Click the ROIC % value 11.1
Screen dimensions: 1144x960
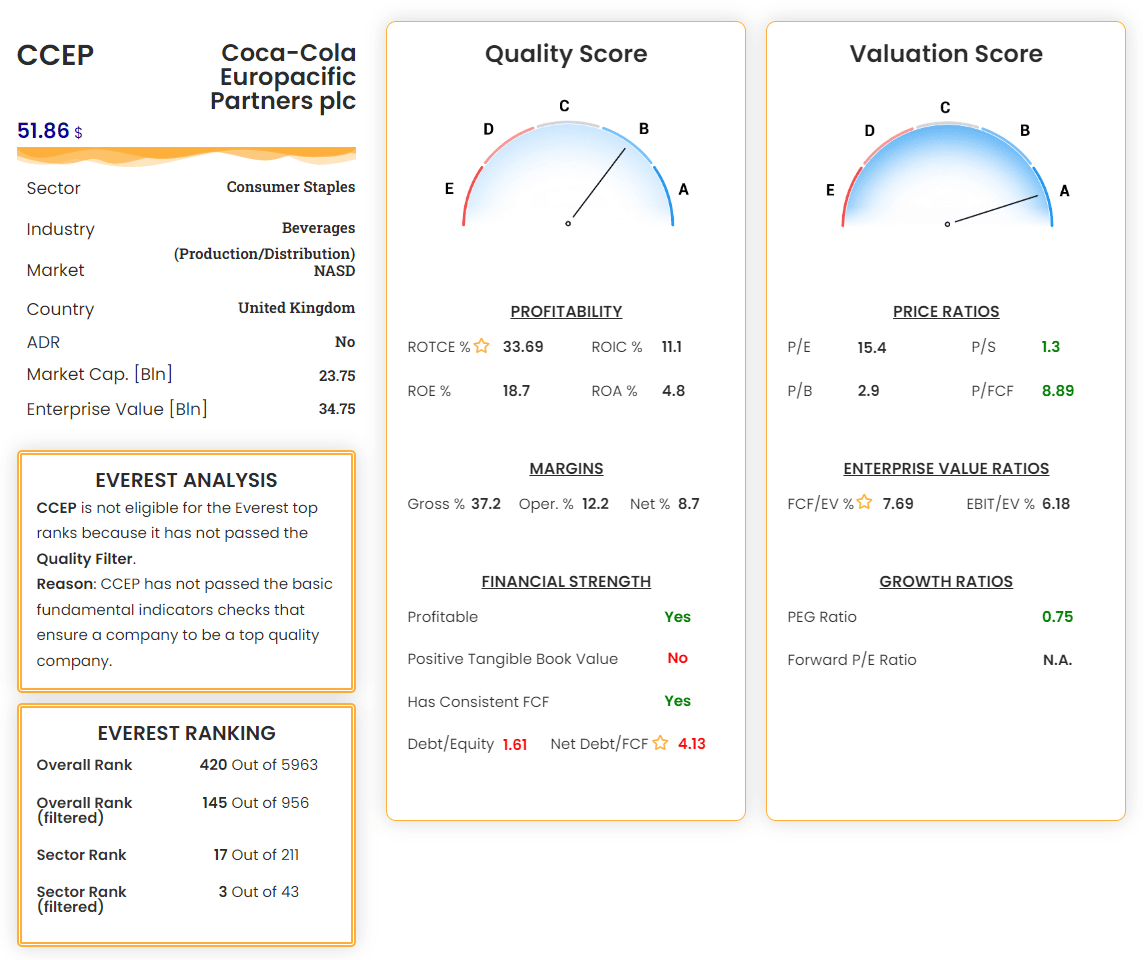[x=671, y=347]
